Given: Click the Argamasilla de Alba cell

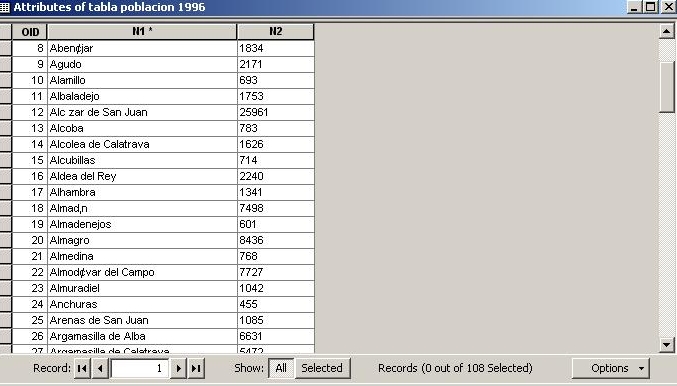Looking at the screenshot, I should (142, 336).
